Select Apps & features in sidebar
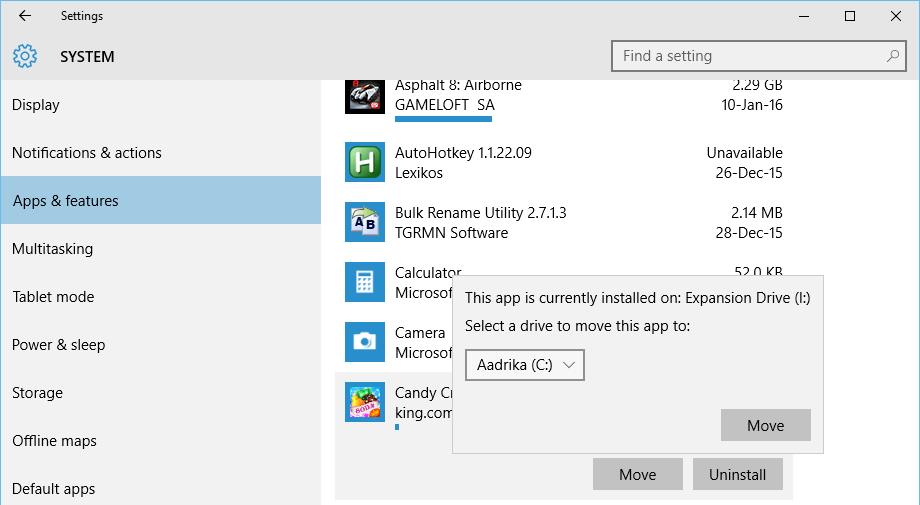The height and width of the screenshot is (505, 920). [160, 201]
